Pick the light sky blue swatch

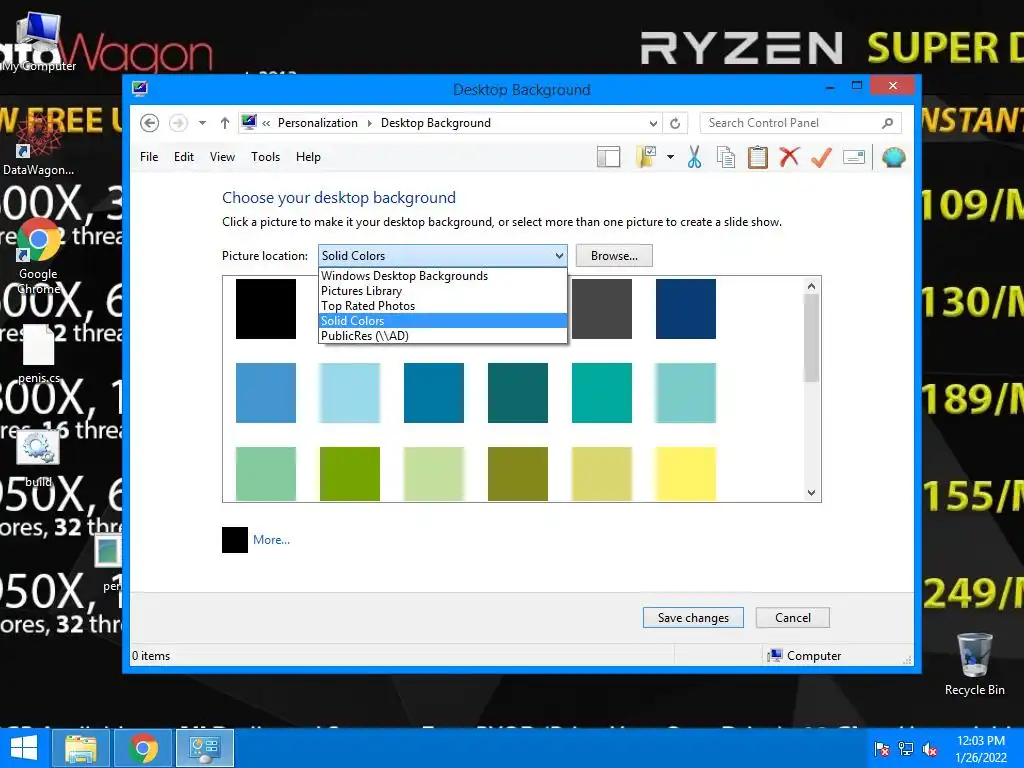coord(349,392)
